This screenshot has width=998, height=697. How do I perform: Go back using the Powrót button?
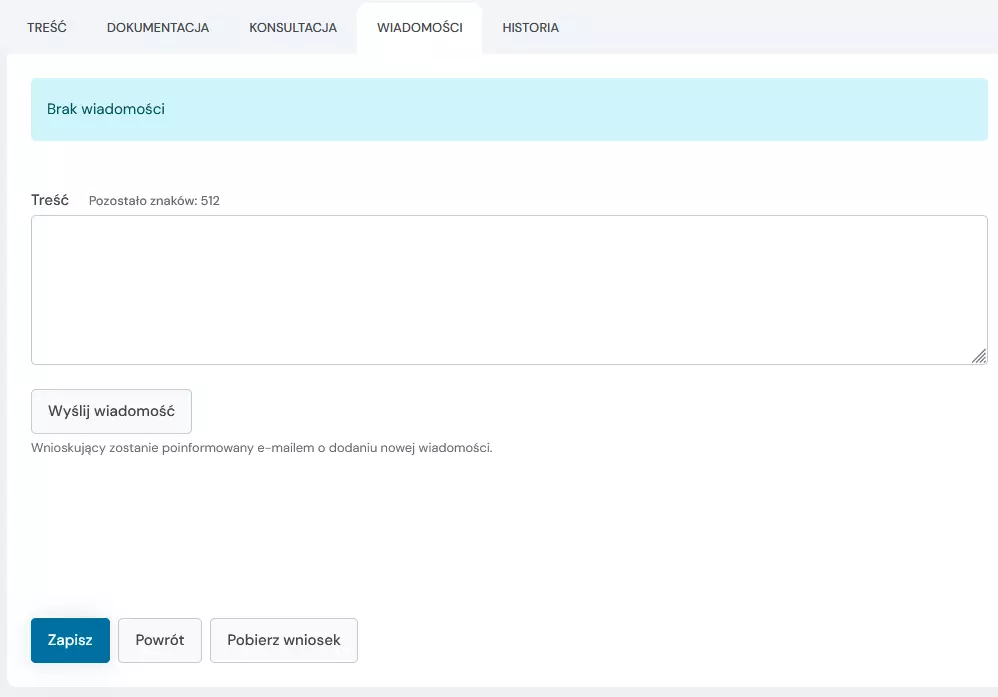(160, 640)
